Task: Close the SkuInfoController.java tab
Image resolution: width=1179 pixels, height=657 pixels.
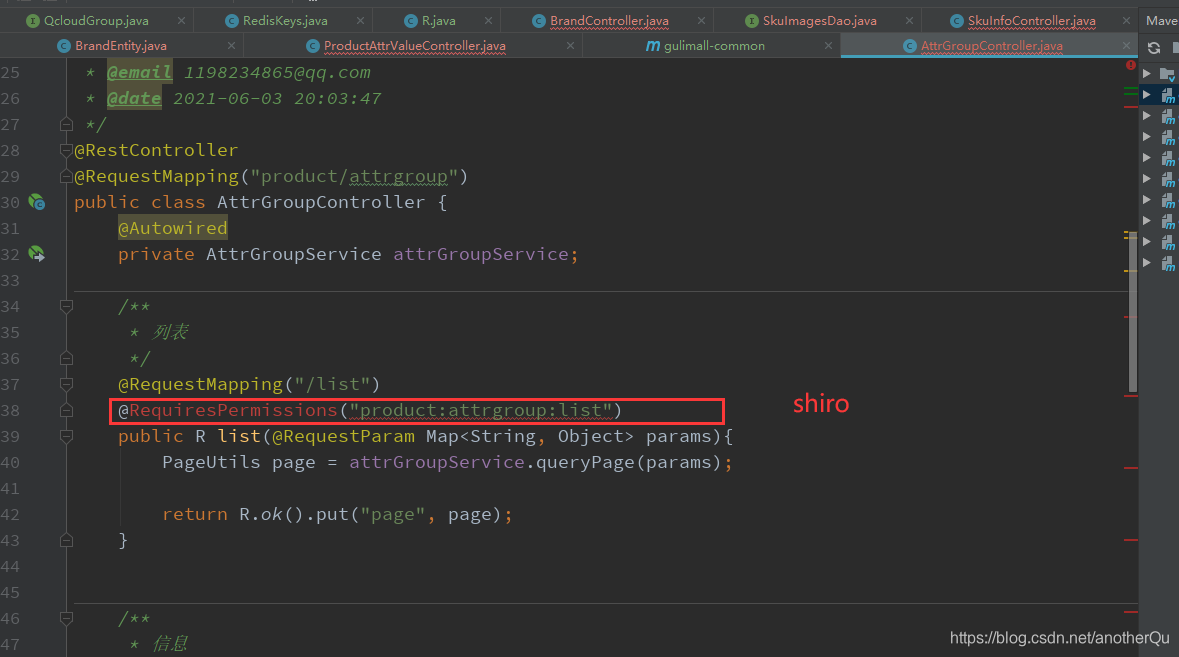Action: click(x=1126, y=21)
